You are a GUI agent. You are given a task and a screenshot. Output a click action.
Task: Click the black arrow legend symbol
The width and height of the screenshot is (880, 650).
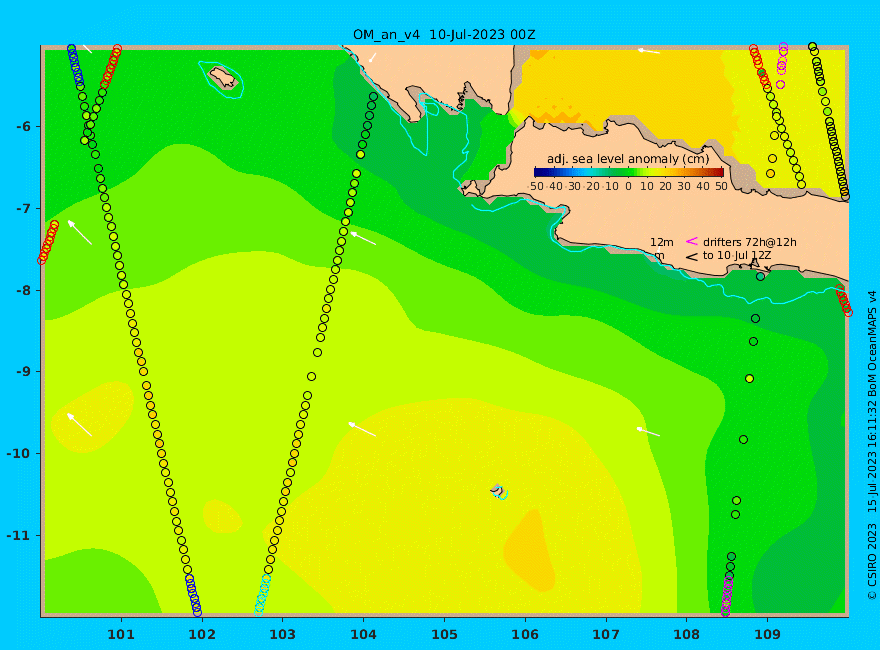coord(691,257)
